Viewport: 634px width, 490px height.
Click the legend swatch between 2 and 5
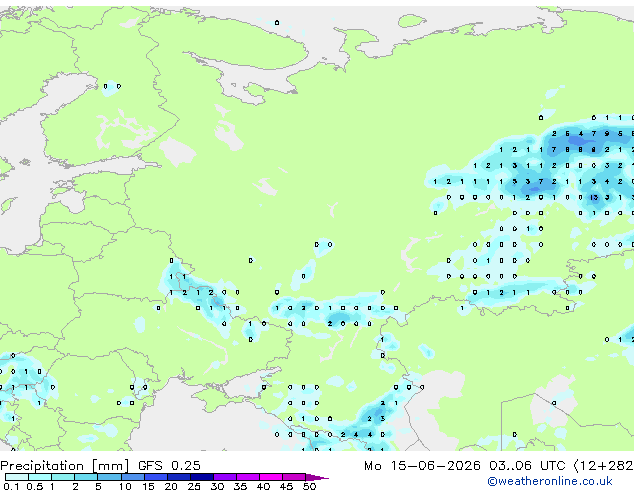click(x=86, y=477)
